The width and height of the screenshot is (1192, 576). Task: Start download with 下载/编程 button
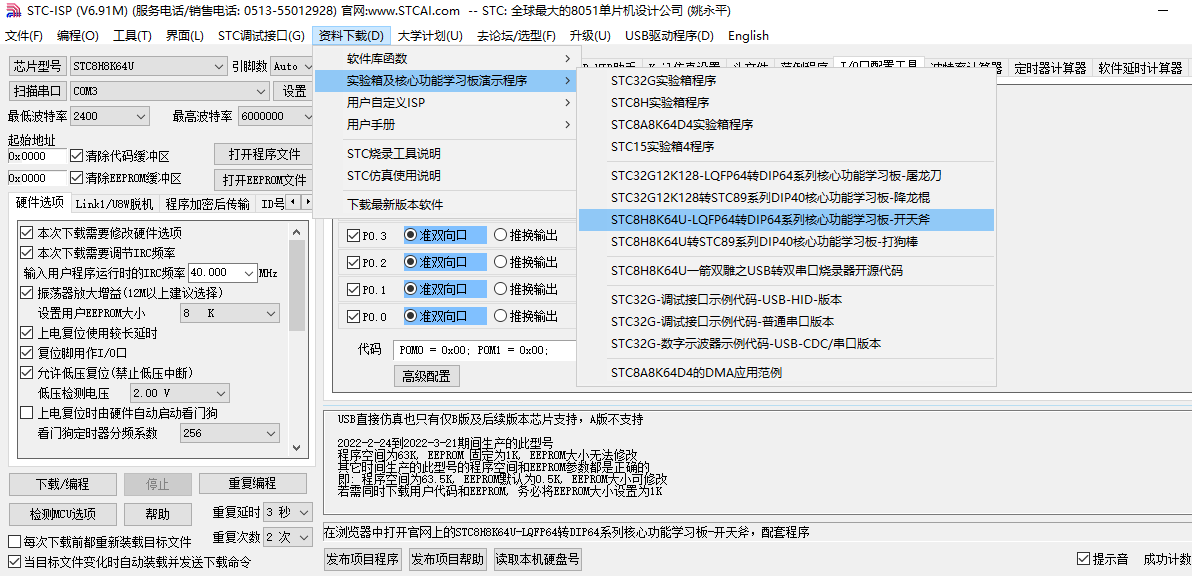(62, 484)
